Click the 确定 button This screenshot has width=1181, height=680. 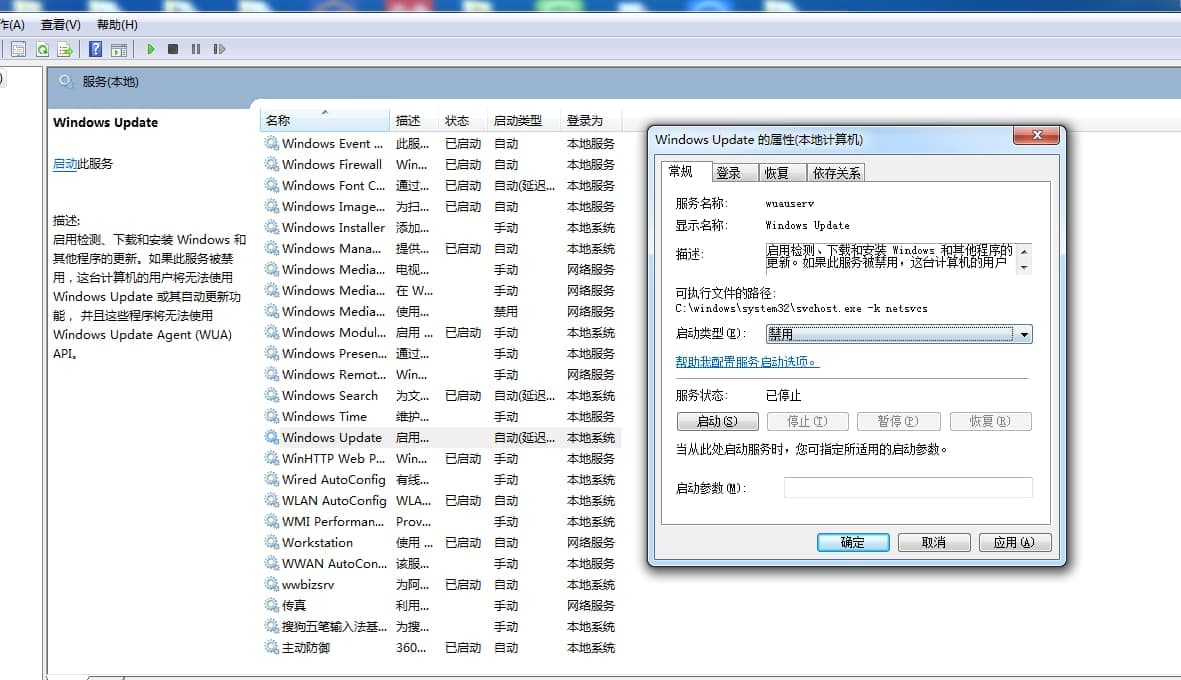(x=853, y=542)
